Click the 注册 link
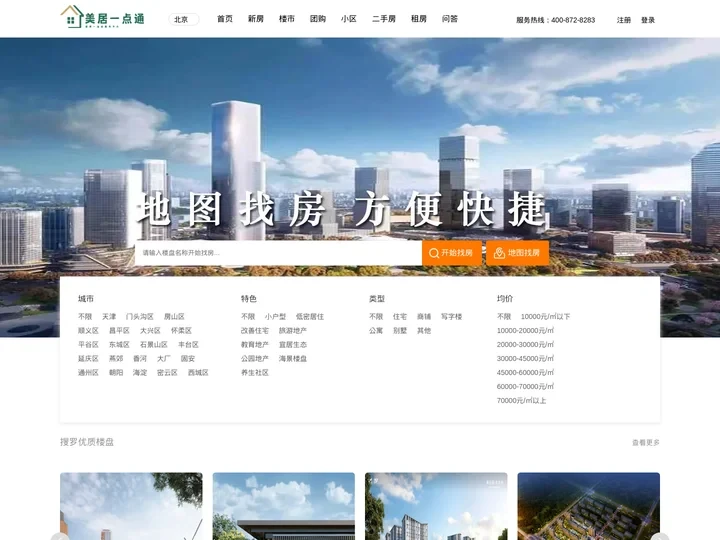 [624, 20]
